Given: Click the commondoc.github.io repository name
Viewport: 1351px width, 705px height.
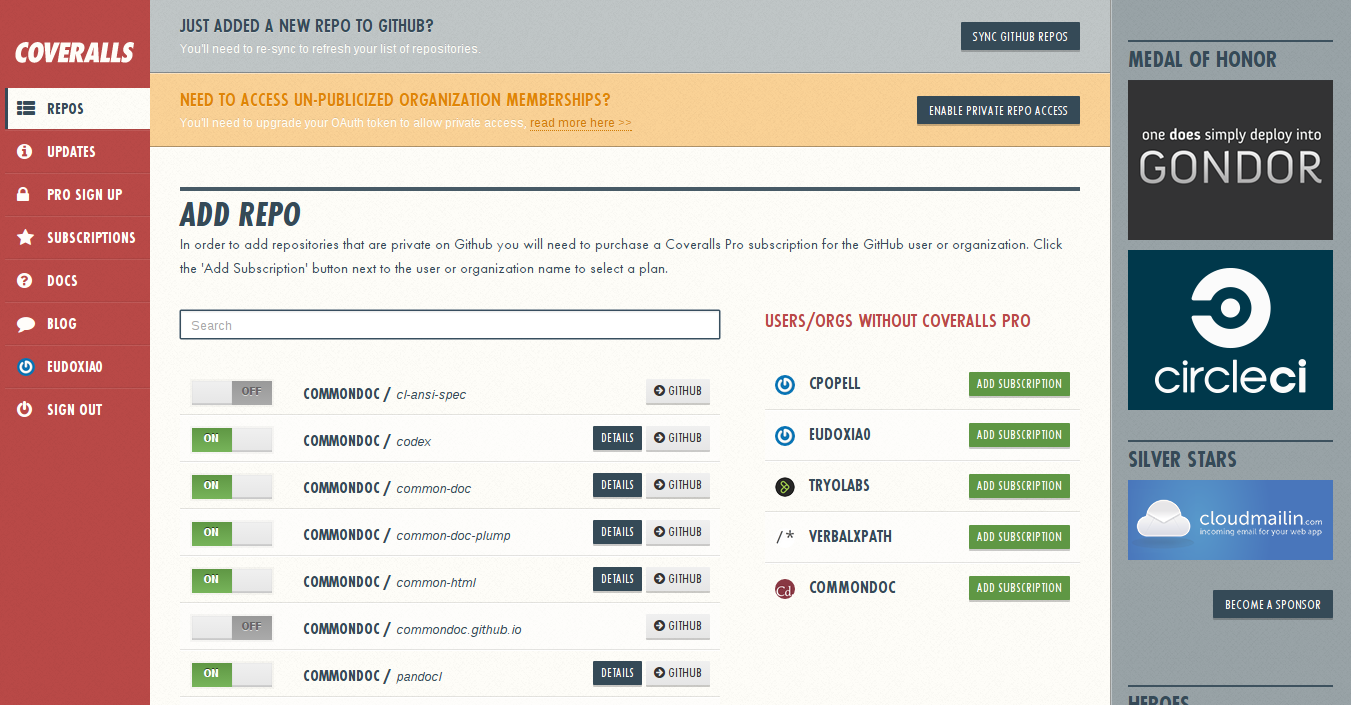Looking at the screenshot, I should coord(459,629).
